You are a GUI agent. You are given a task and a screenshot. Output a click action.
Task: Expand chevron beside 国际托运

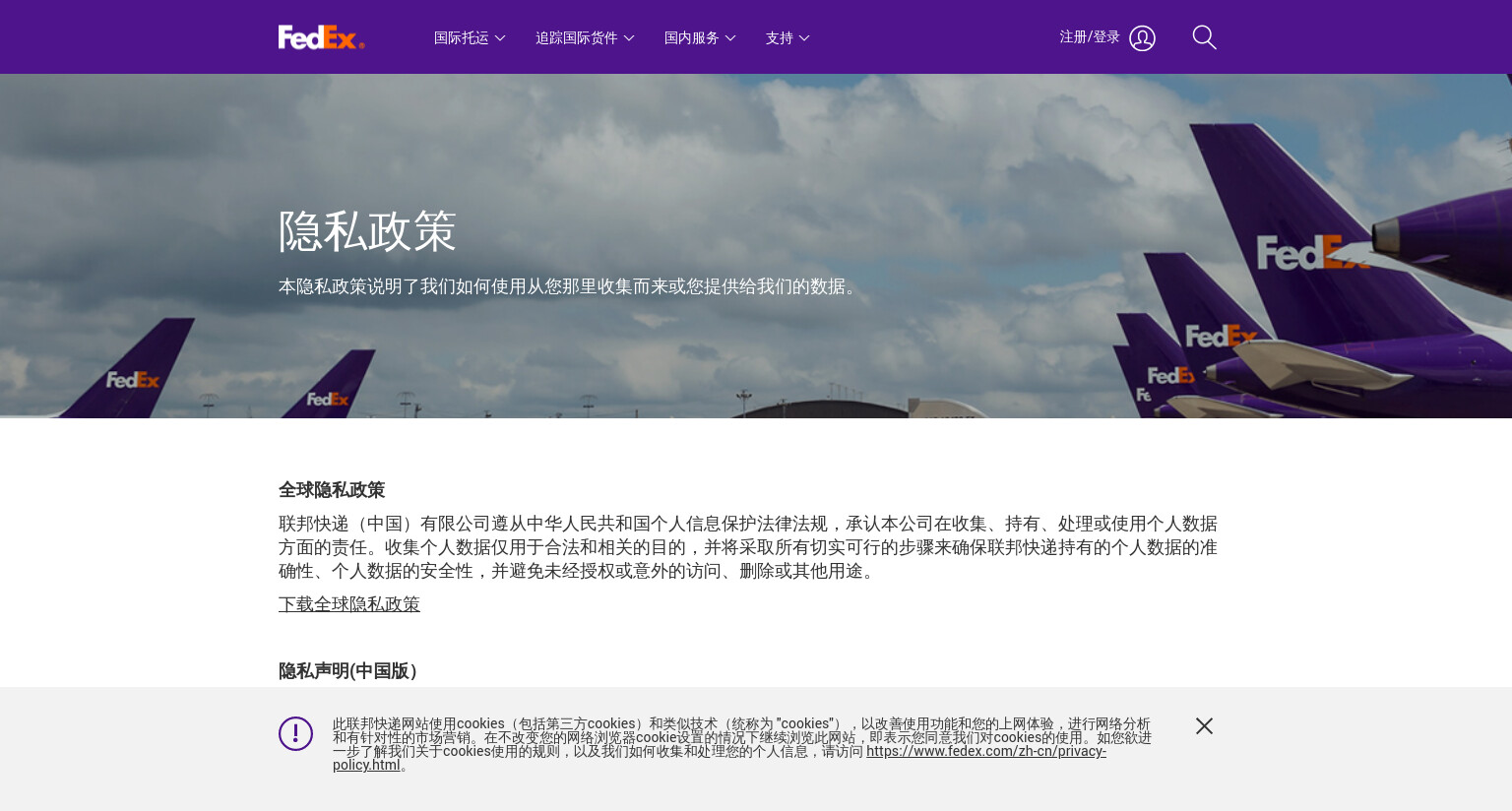(x=500, y=38)
